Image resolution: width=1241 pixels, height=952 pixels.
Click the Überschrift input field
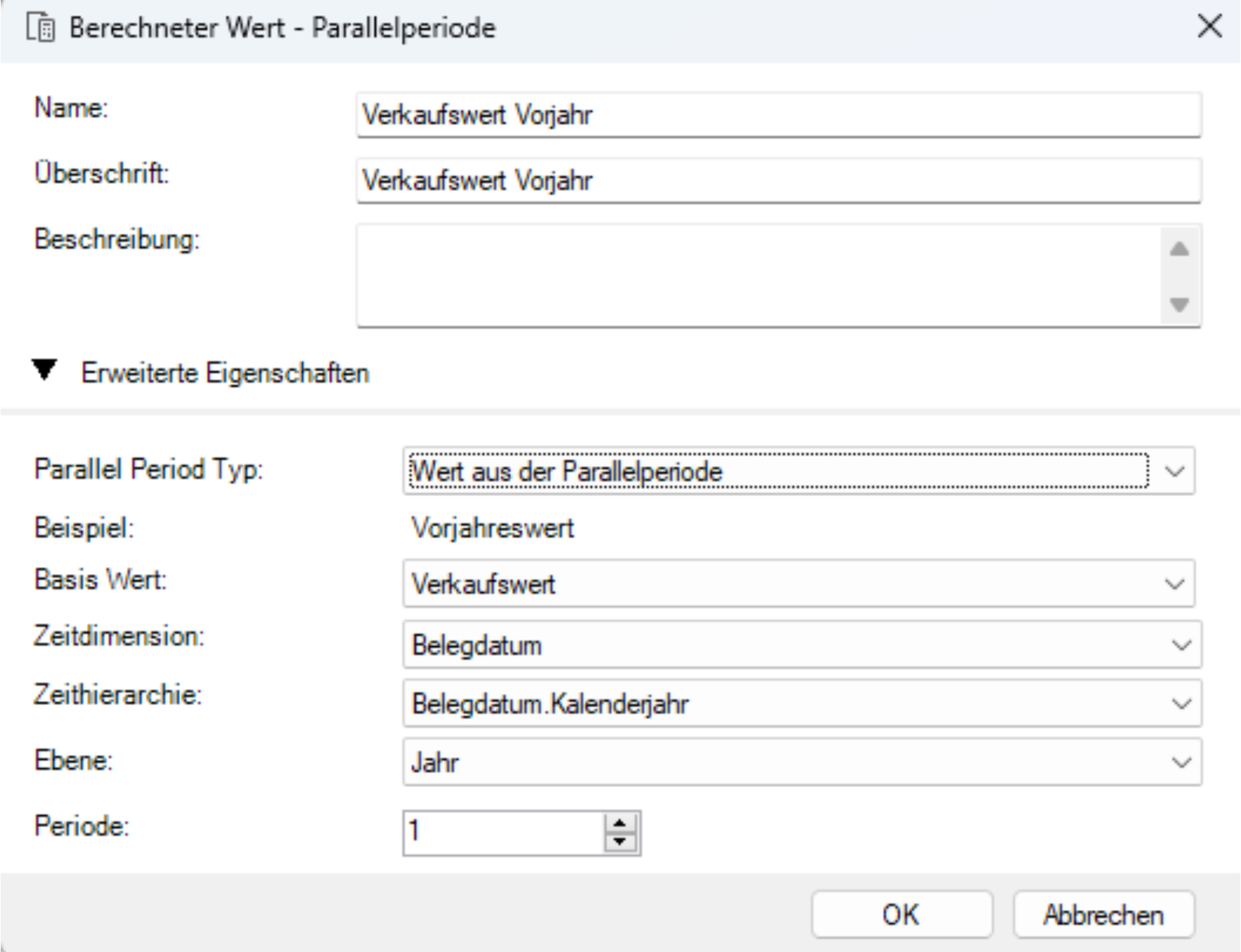point(779,180)
